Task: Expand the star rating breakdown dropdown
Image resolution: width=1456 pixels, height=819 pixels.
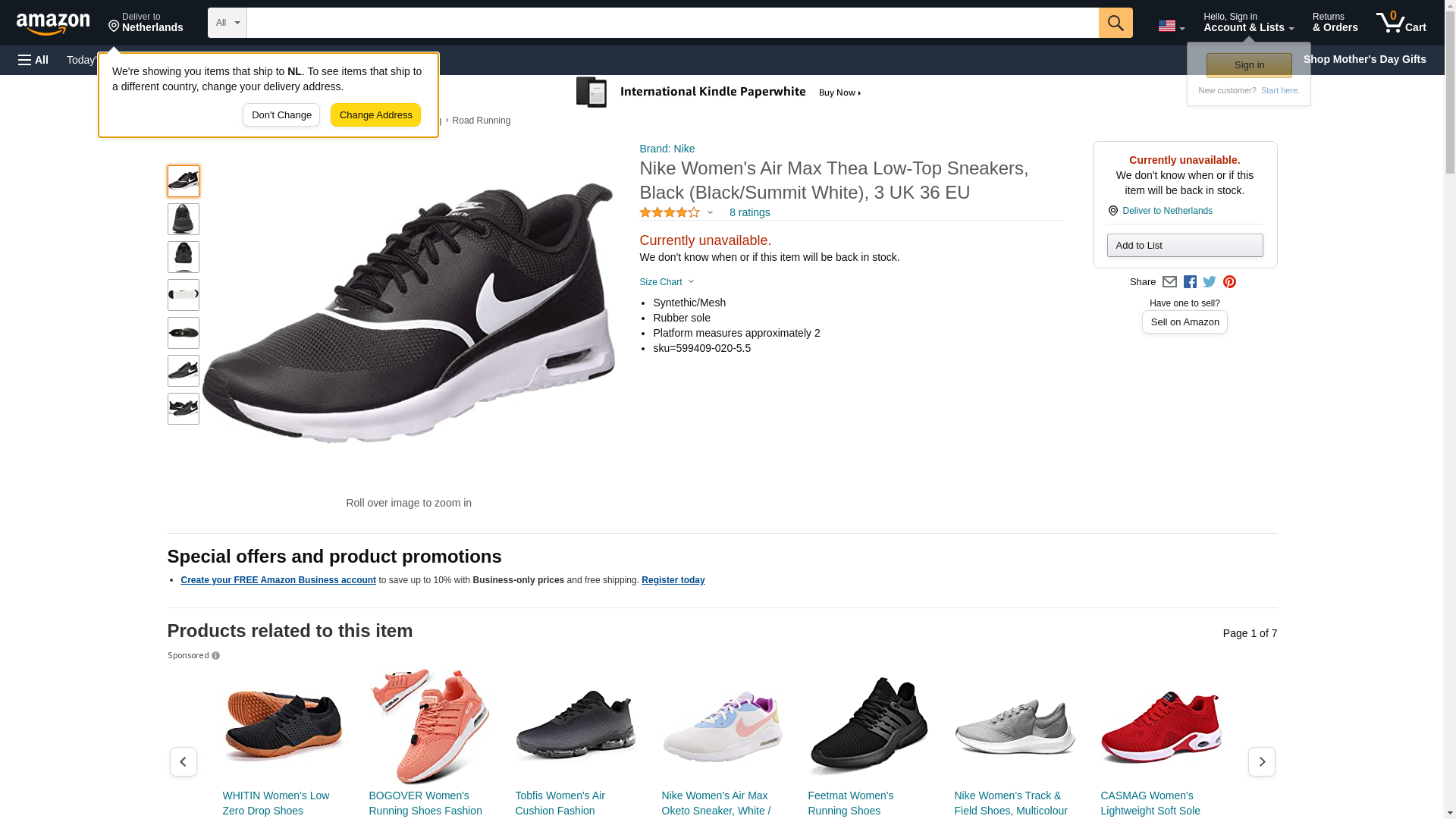Action: click(x=710, y=213)
